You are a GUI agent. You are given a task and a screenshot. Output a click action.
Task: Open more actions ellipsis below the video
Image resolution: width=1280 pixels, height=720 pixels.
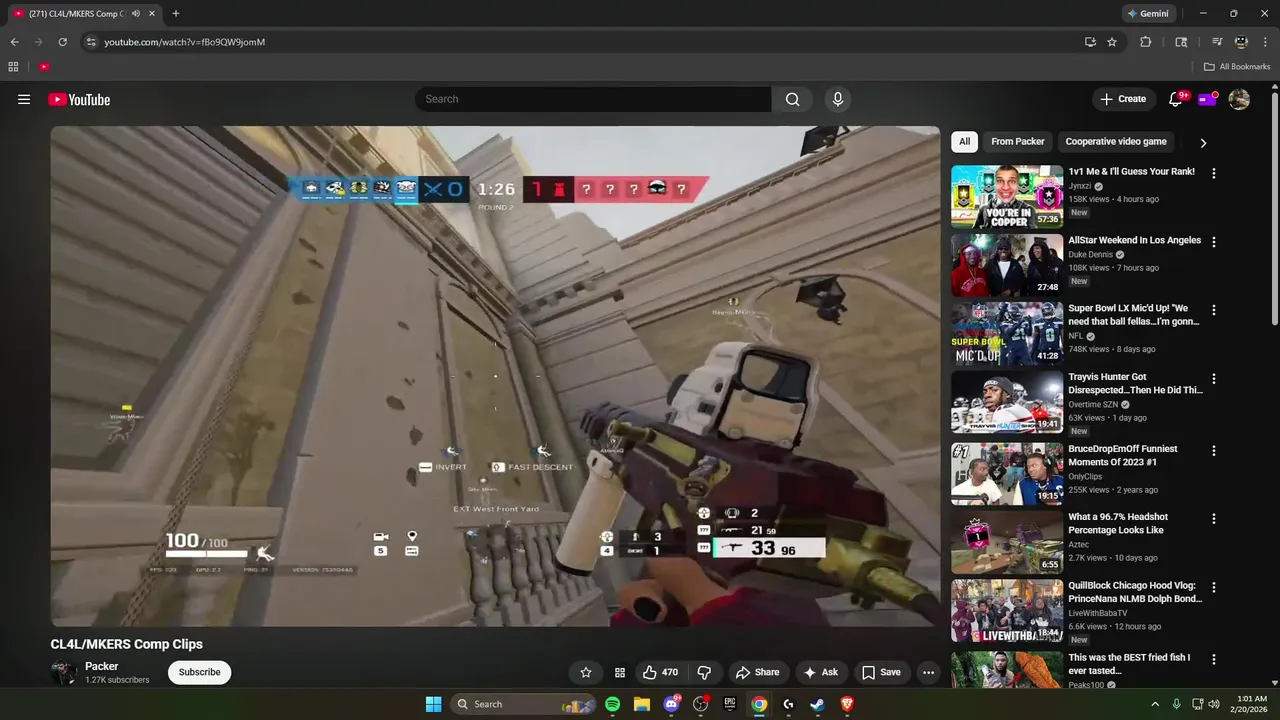(928, 672)
